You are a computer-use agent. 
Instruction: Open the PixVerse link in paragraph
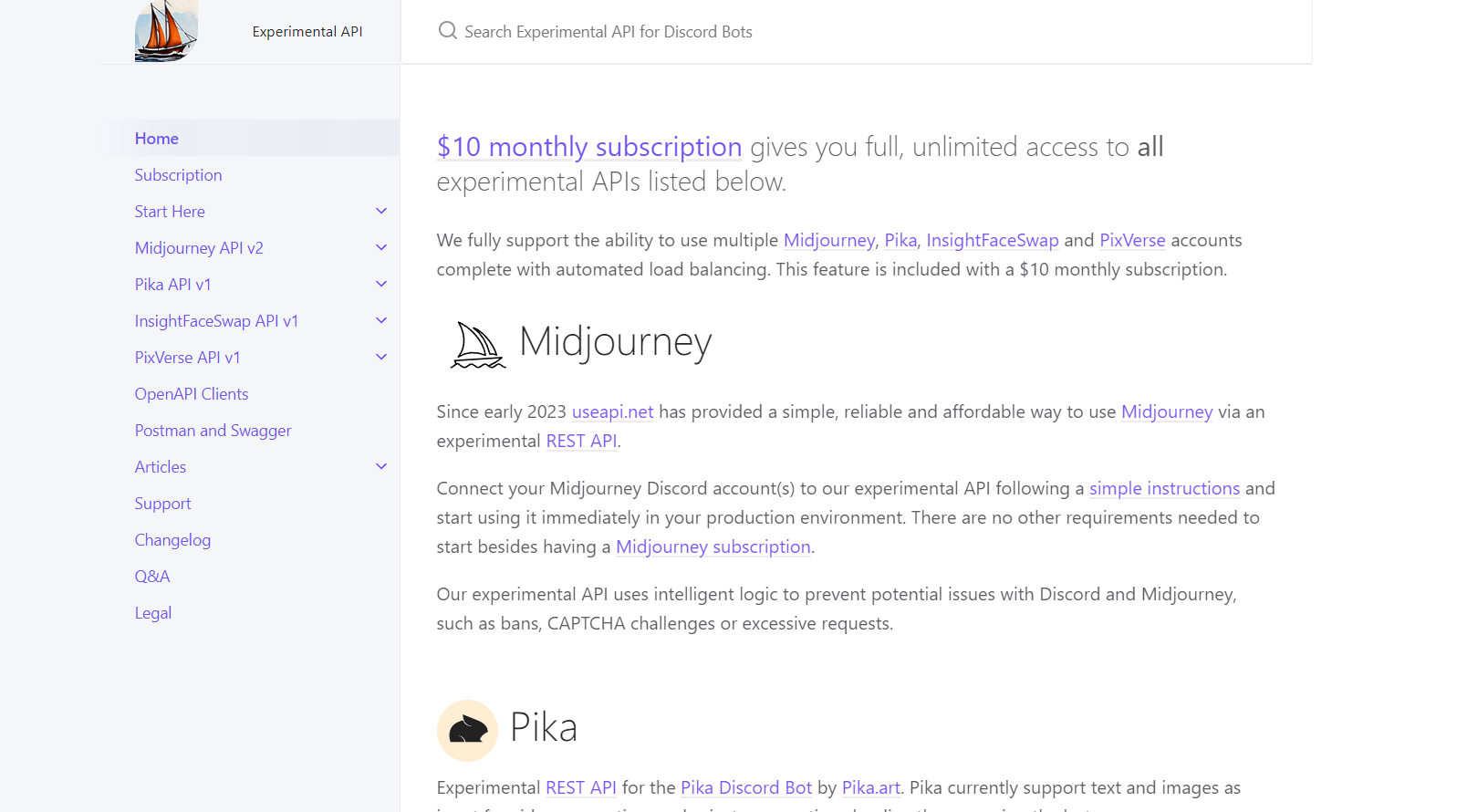pos(1132,240)
